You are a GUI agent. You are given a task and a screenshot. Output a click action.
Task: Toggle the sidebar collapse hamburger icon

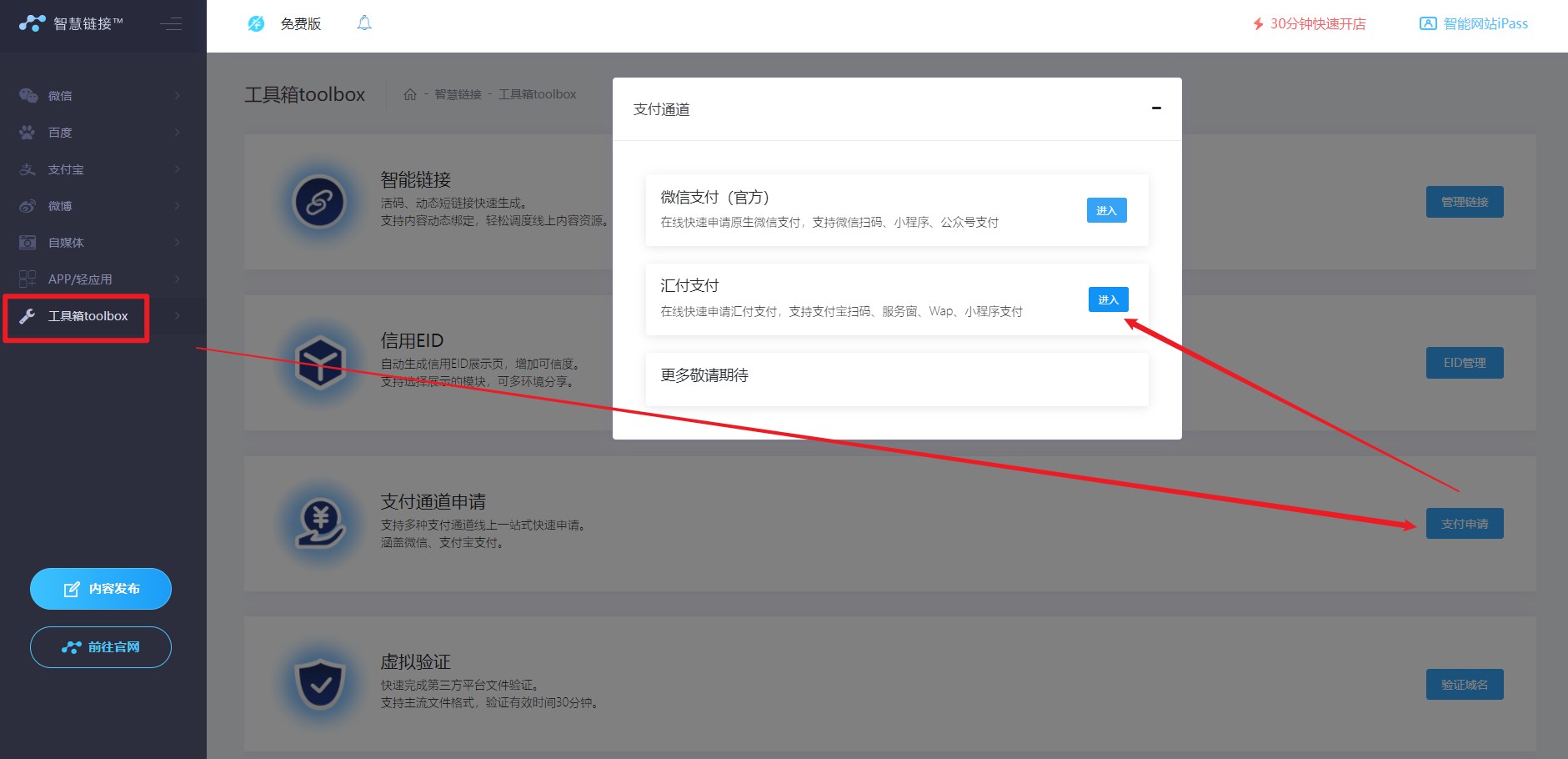pos(172,23)
